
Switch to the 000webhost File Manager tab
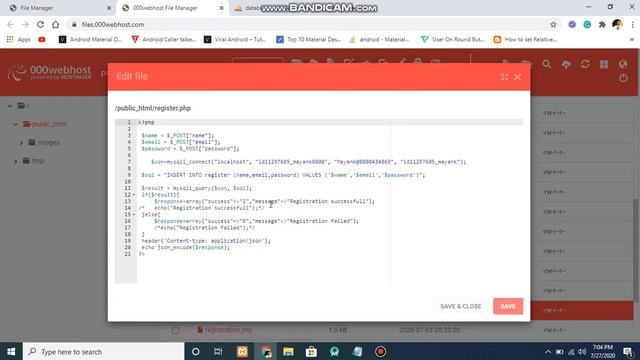(x=172, y=8)
